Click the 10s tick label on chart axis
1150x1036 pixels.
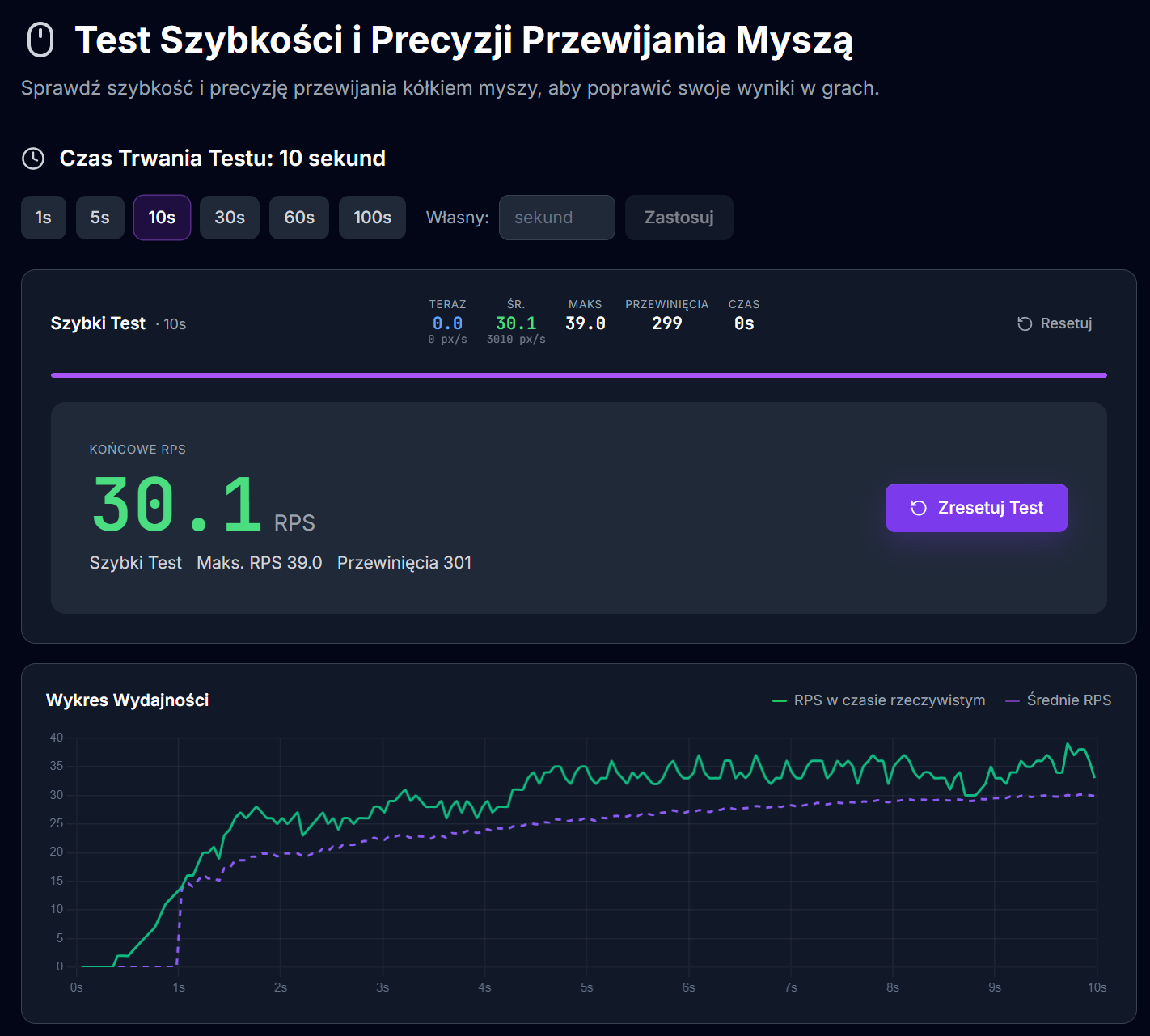[1097, 987]
